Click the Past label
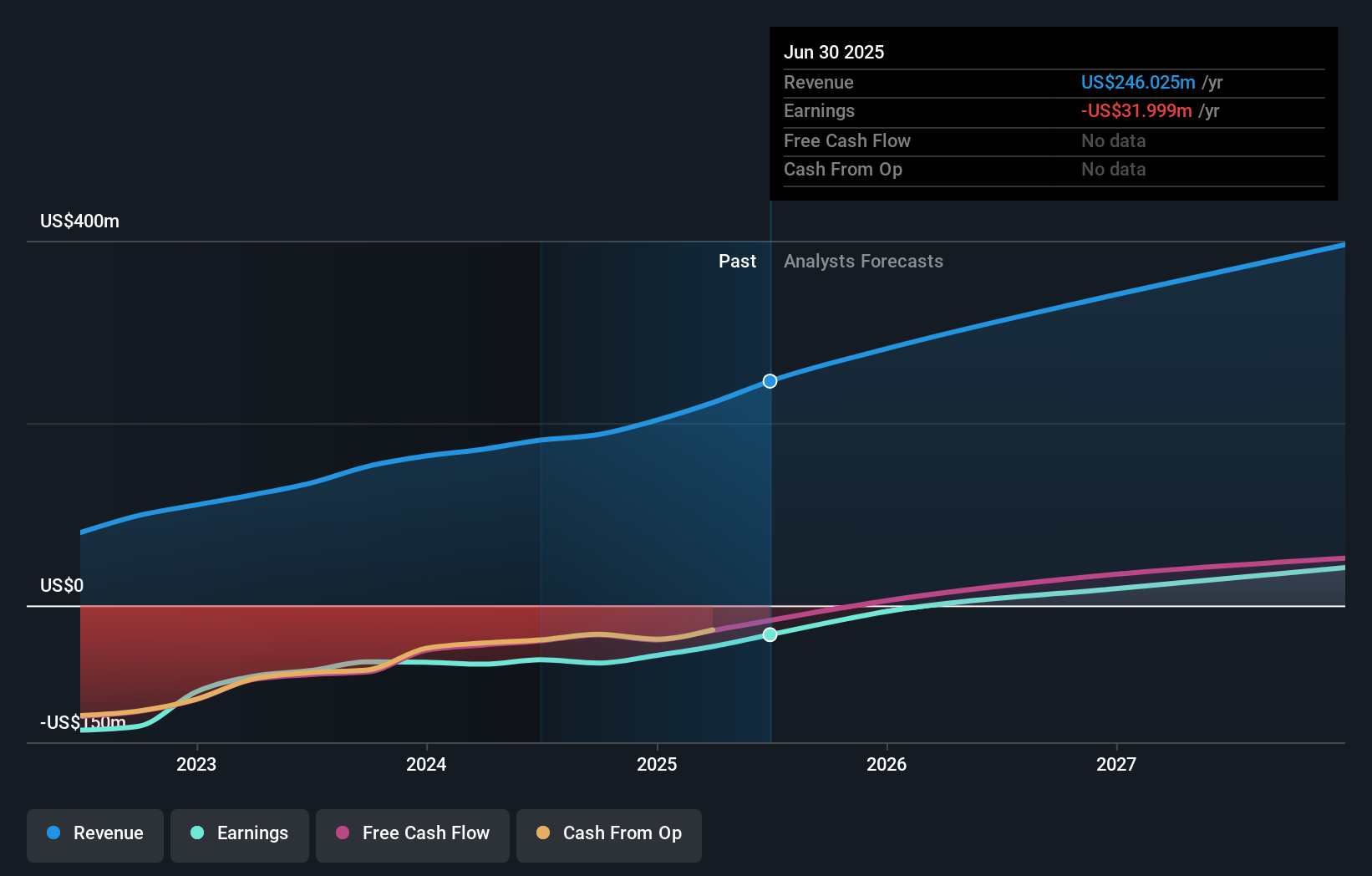 pos(737,261)
